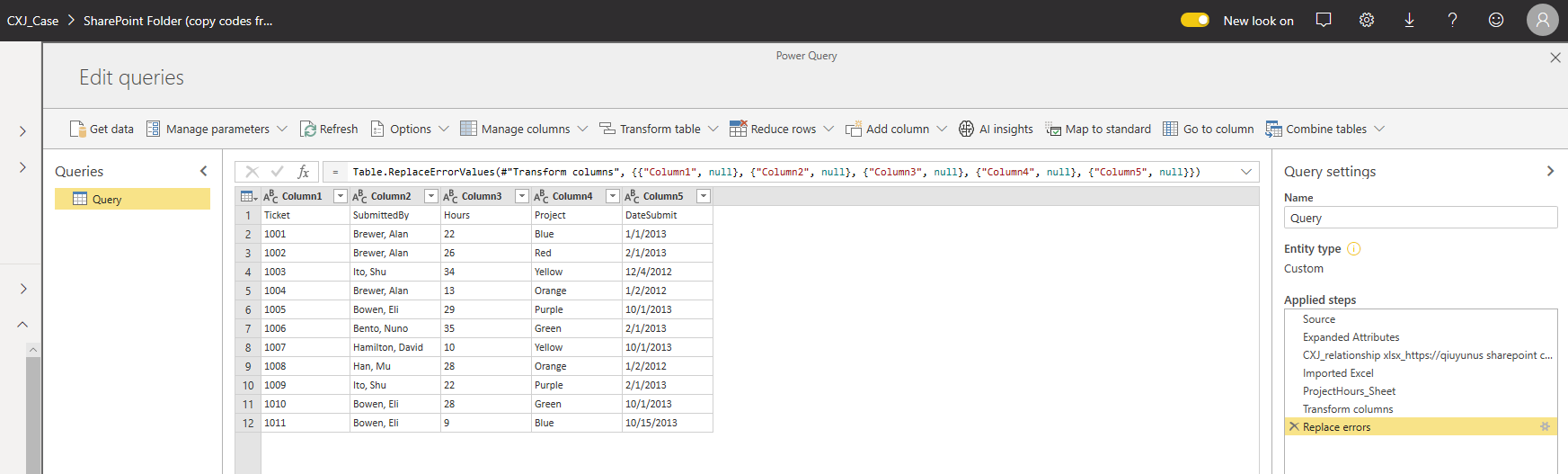Viewport: 1568px width, 474px height.
Task: Close the Power Query editor dialog
Action: [1555, 58]
